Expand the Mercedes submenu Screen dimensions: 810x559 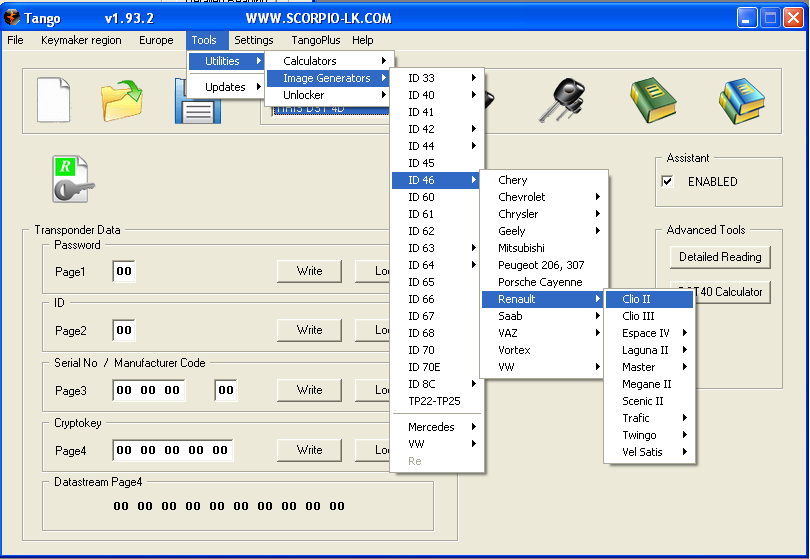438,427
